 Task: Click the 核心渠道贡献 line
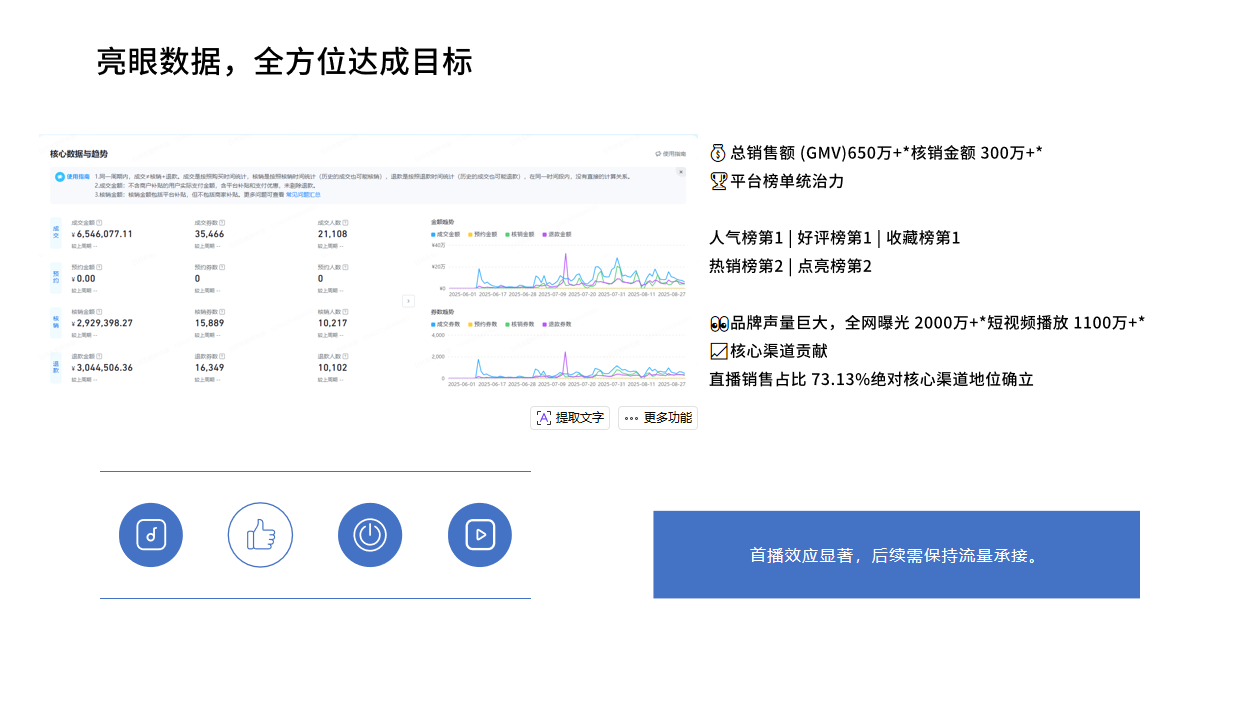tap(769, 351)
